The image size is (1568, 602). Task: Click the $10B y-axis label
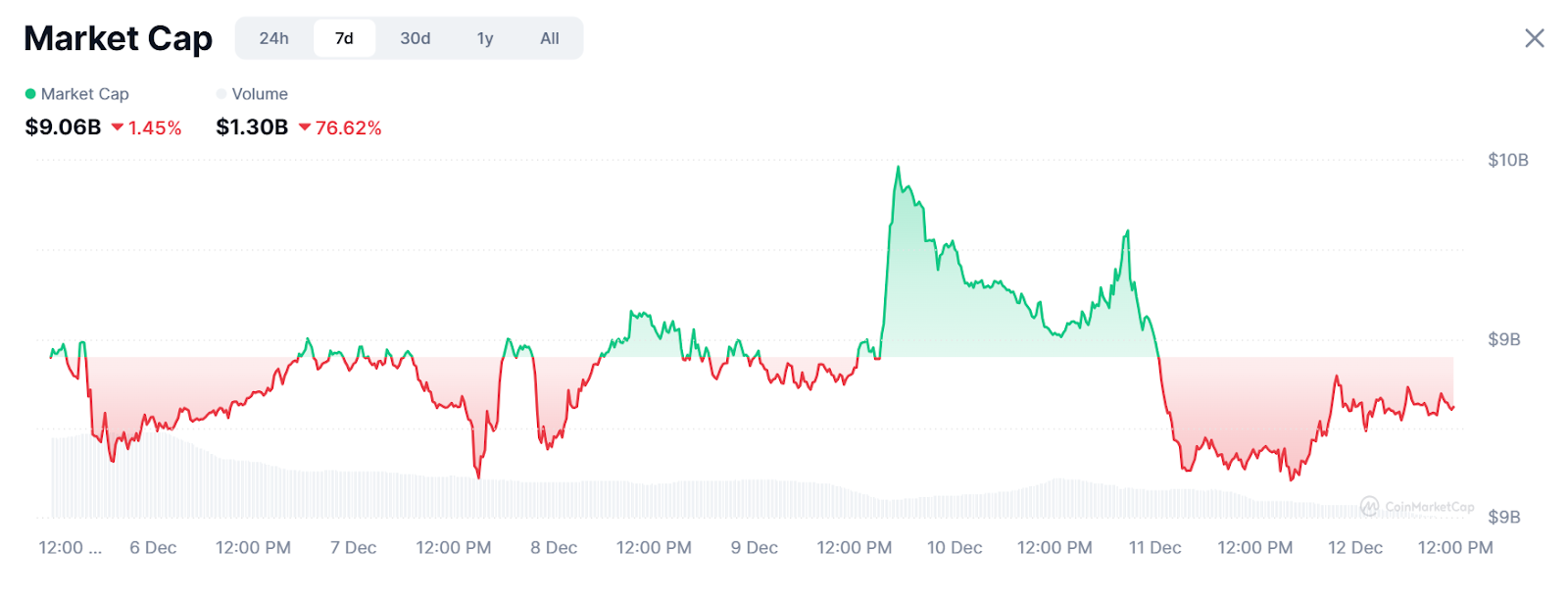1507,160
